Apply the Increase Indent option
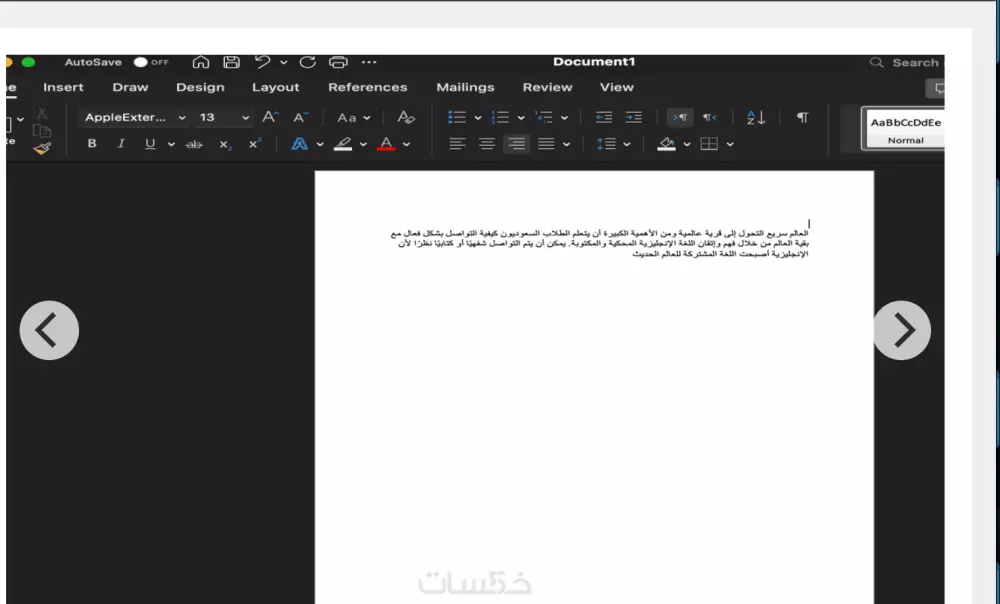This screenshot has width=1000, height=604. 633,117
